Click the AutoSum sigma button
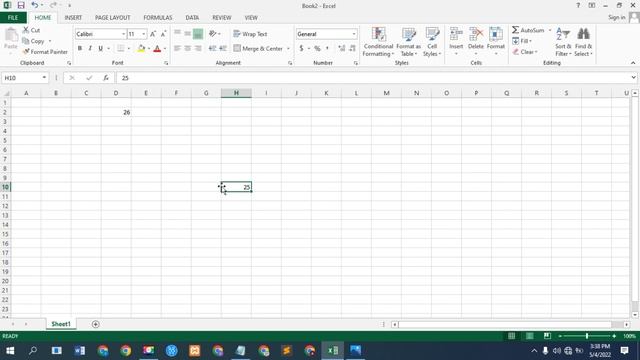 (x=528, y=30)
